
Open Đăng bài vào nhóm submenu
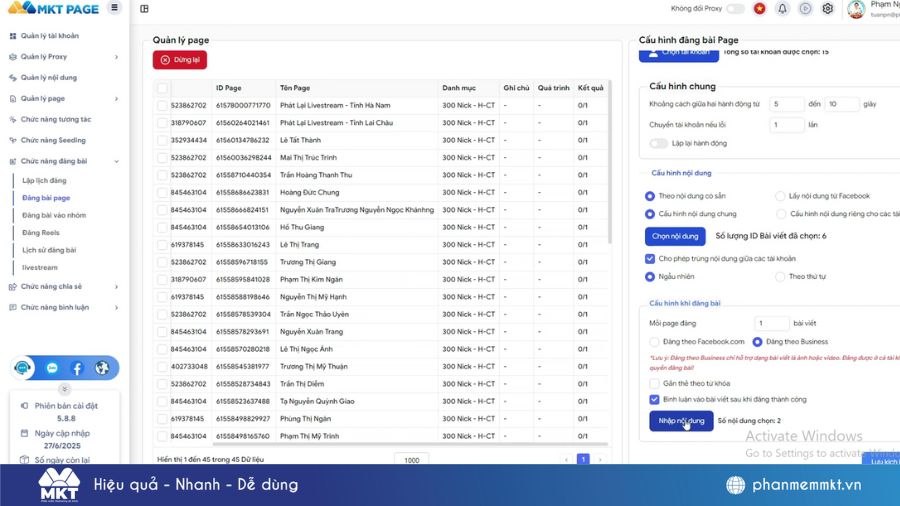pyautogui.click(x=54, y=215)
